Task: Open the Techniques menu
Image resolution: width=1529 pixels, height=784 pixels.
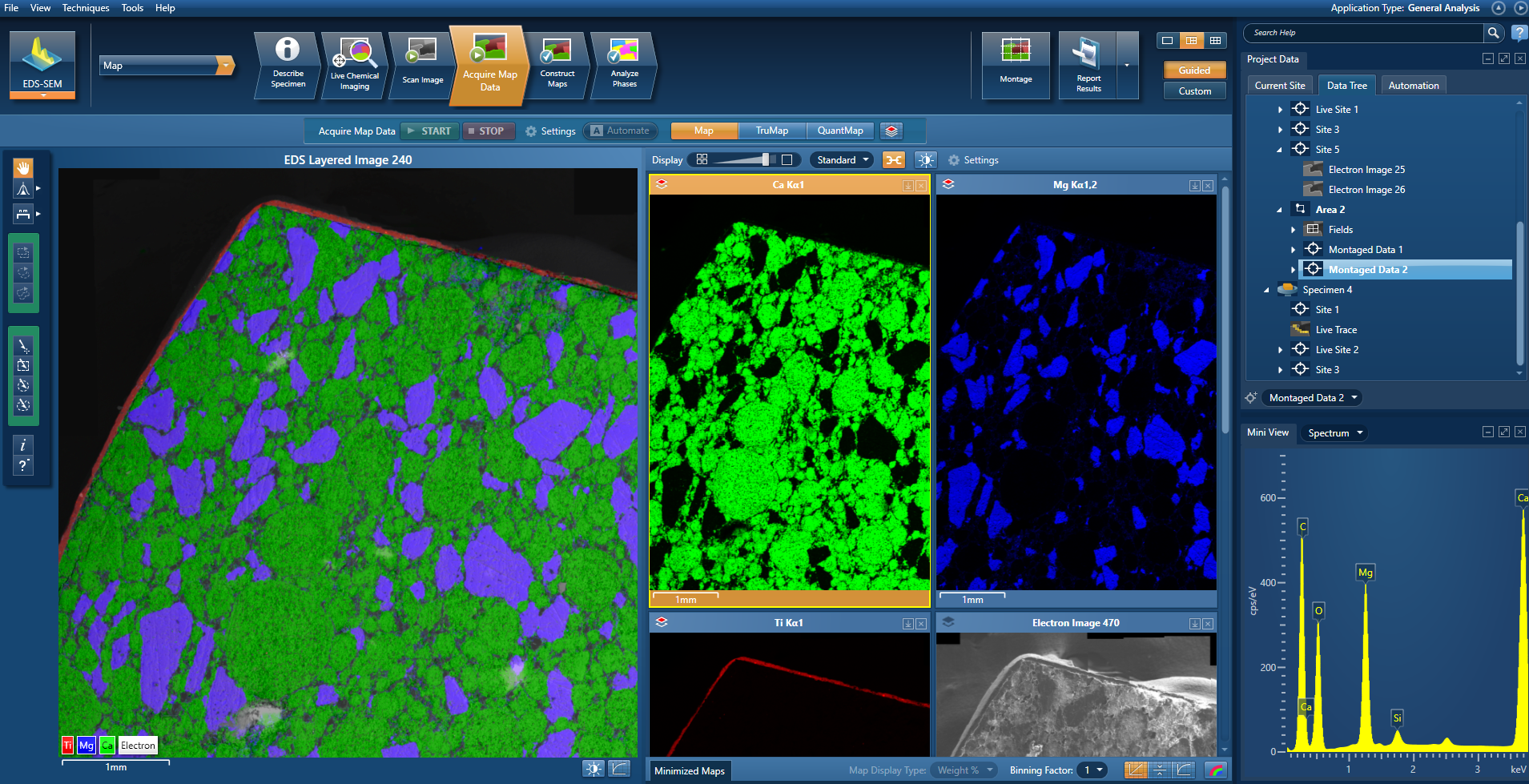Action: click(86, 7)
